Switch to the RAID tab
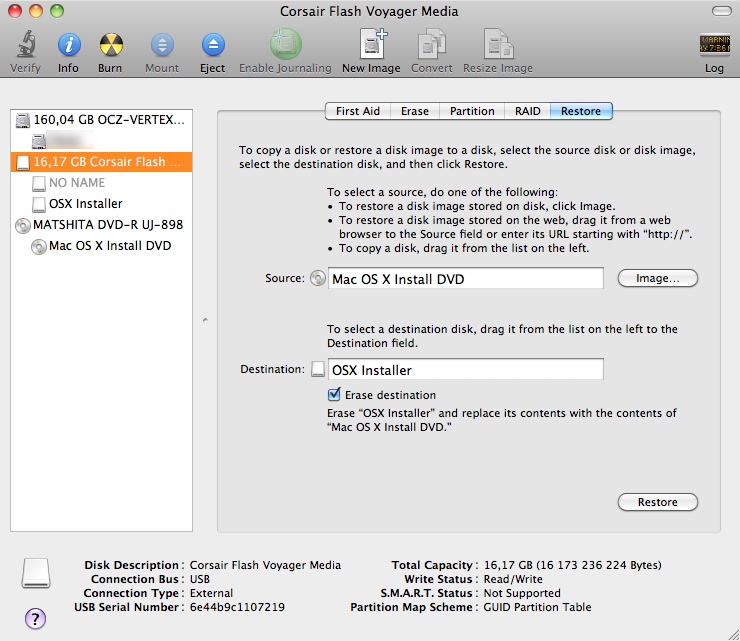This screenshot has height=641, width=740. (527, 111)
